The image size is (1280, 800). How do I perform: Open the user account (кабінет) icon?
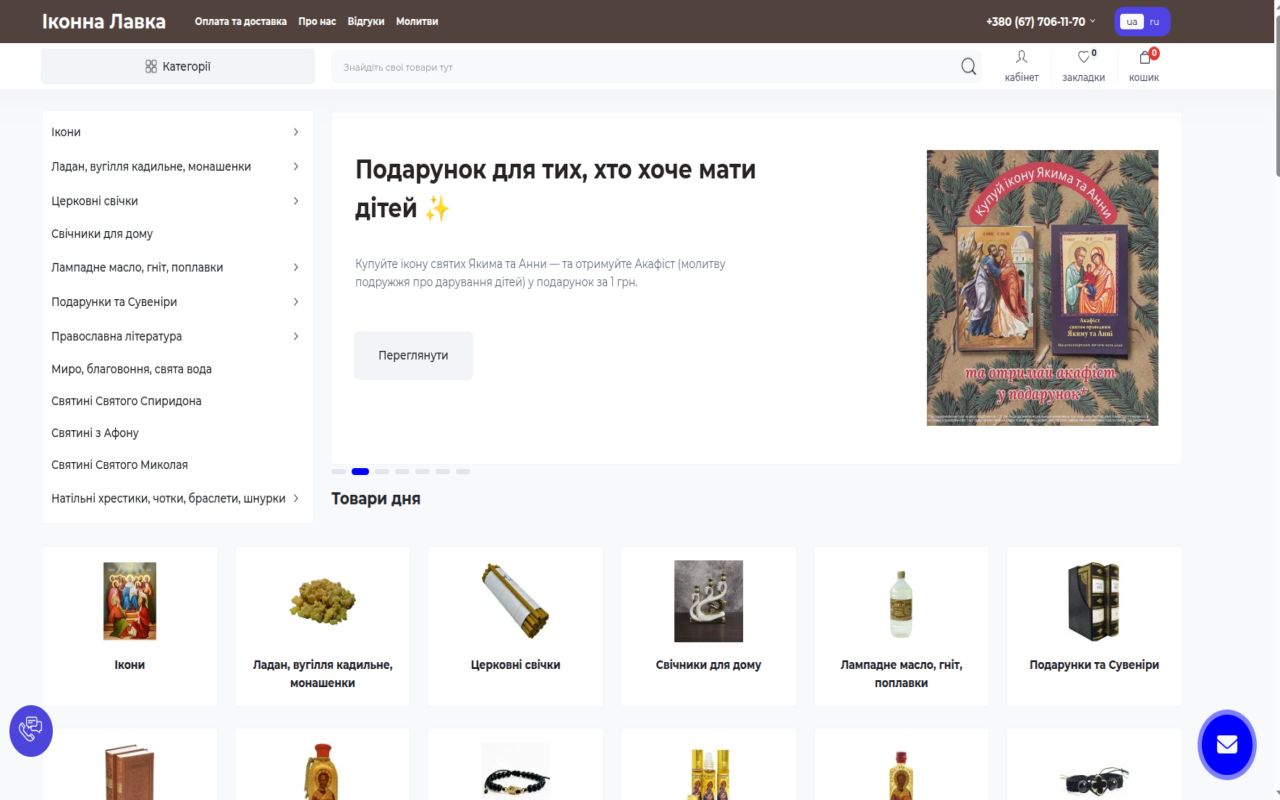[1021, 57]
